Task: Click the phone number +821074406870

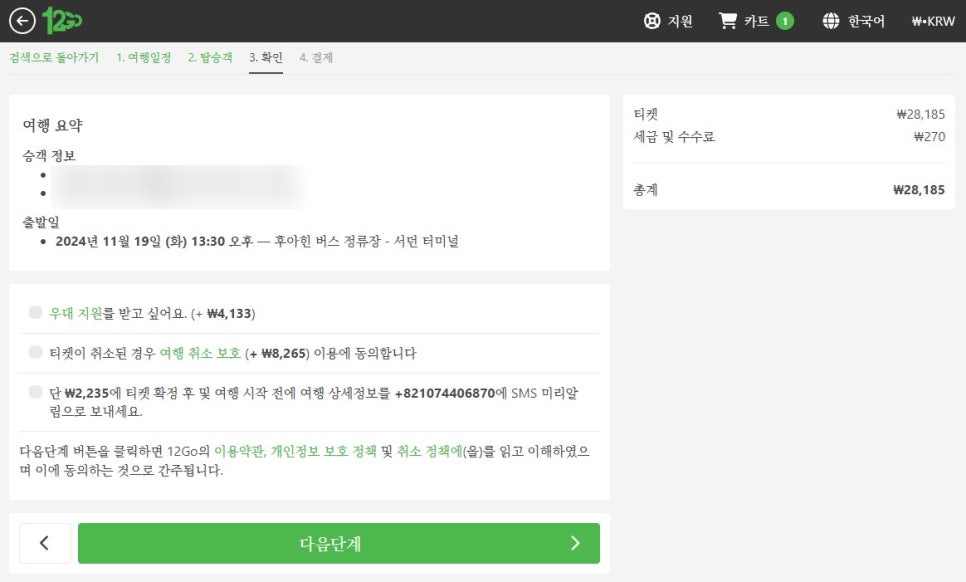Action: tap(445, 393)
